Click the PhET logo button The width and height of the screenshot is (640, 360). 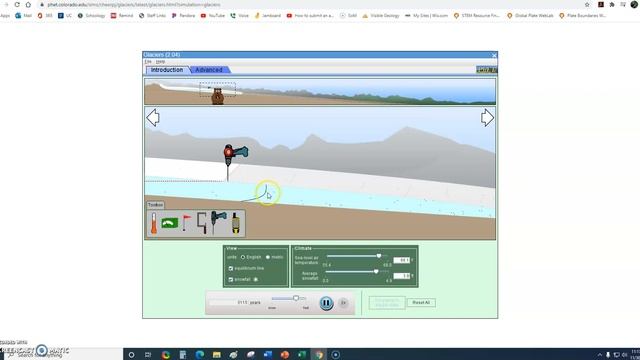[x=487, y=70]
